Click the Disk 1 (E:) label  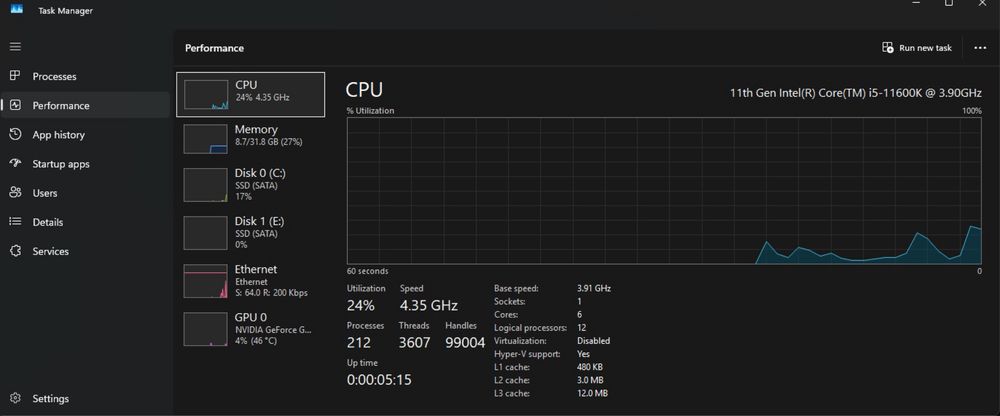(x=260, y=221)
